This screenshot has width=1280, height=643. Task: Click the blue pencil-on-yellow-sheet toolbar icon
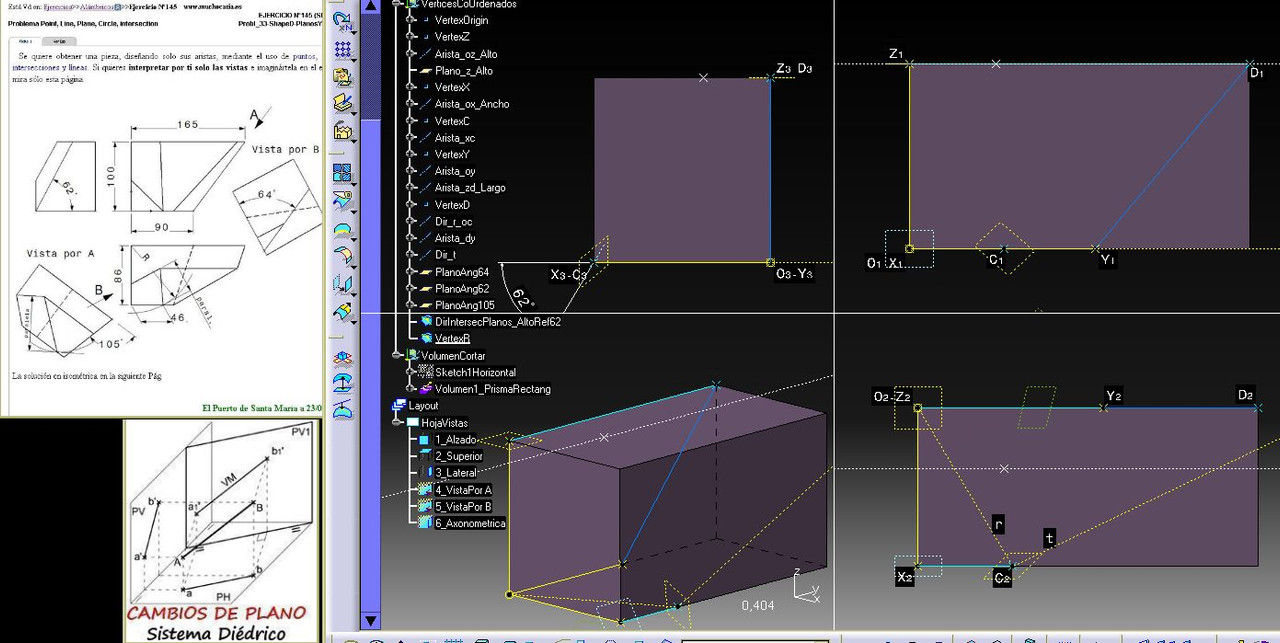342,101
